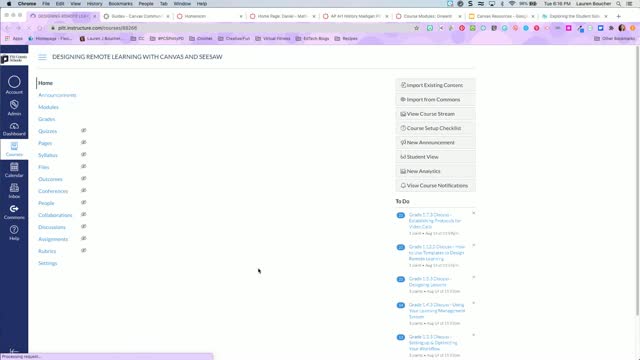Open the Help question mark icon
The image size is (640, 360).
(x=14, y=230)
